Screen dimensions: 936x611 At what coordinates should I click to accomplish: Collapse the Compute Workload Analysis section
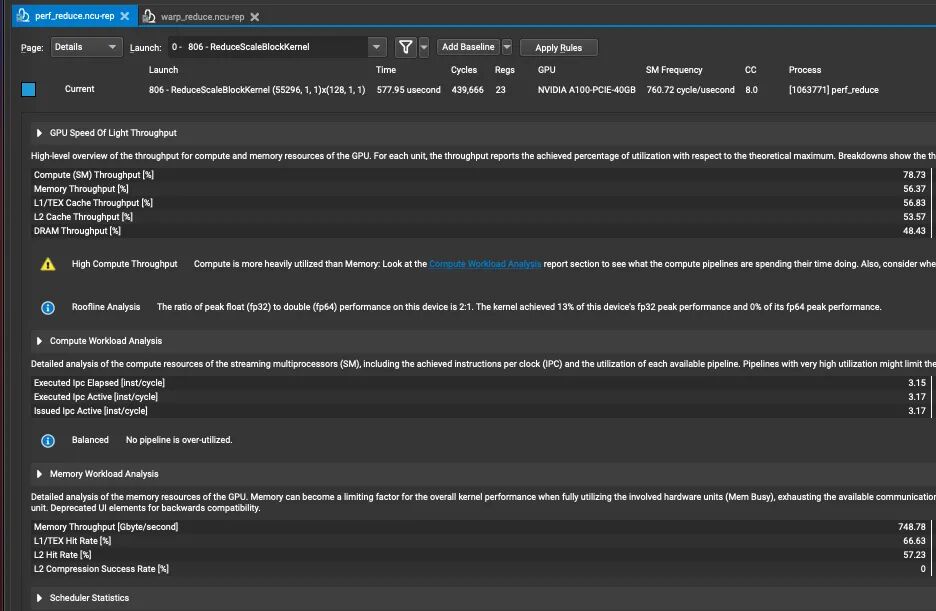tap(39, 341)
